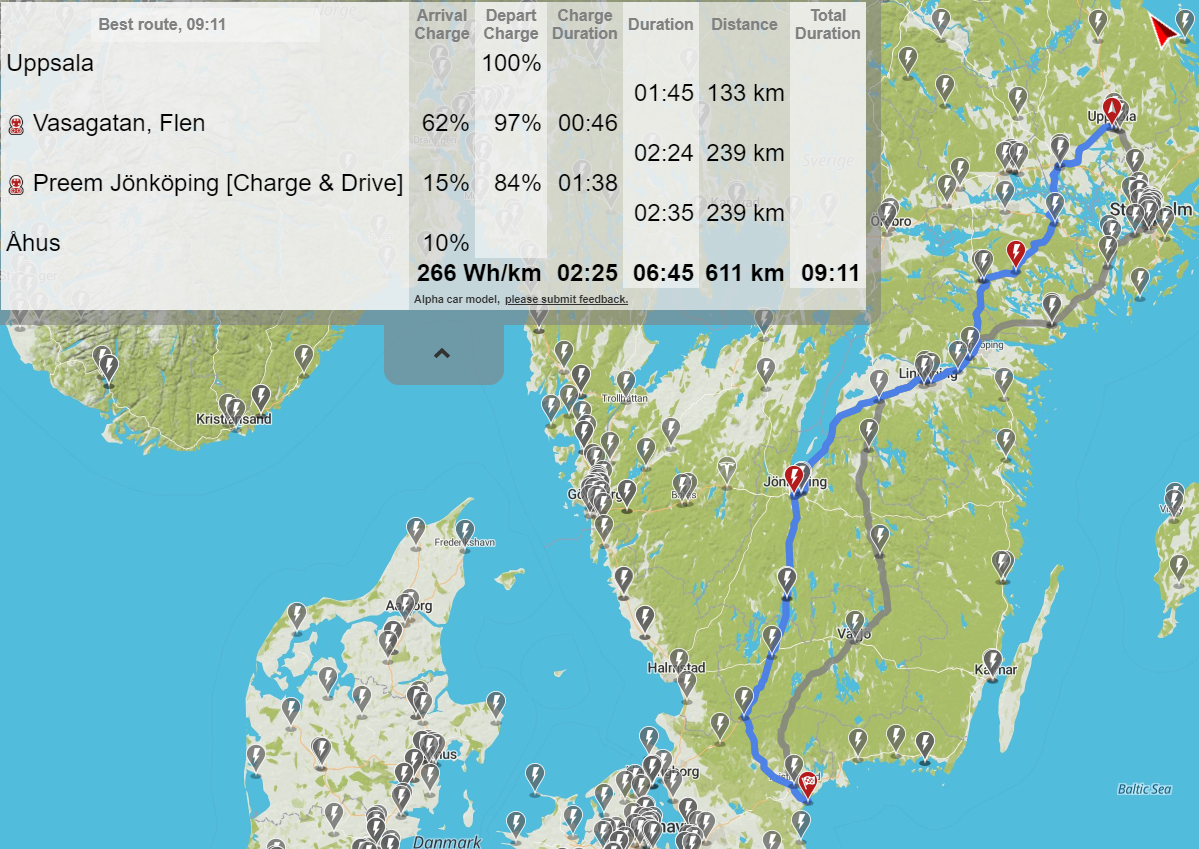Click the 01:38 charge duration at Jönköping
Image resolution: width=1199 pixels, height=849 pixels.
coord(588,184)
